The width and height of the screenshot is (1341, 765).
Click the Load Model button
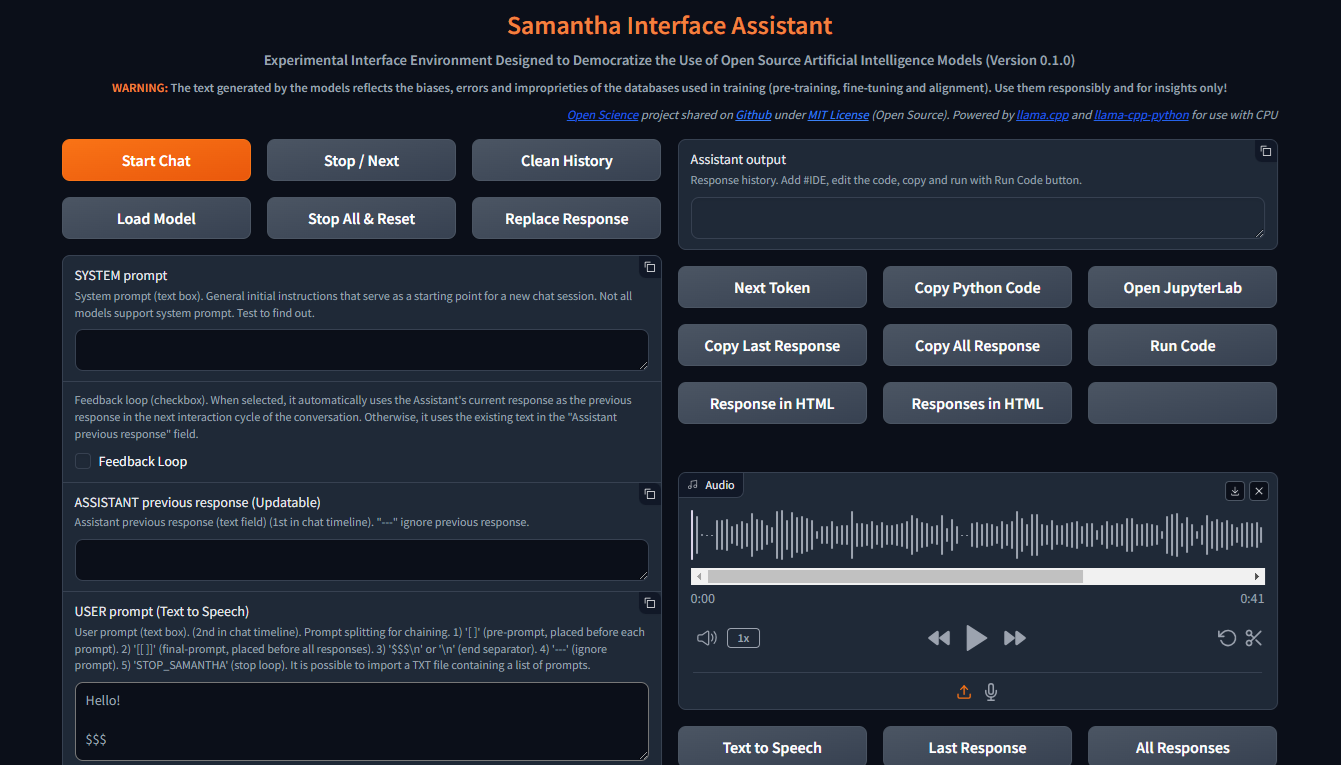point(156,219)
